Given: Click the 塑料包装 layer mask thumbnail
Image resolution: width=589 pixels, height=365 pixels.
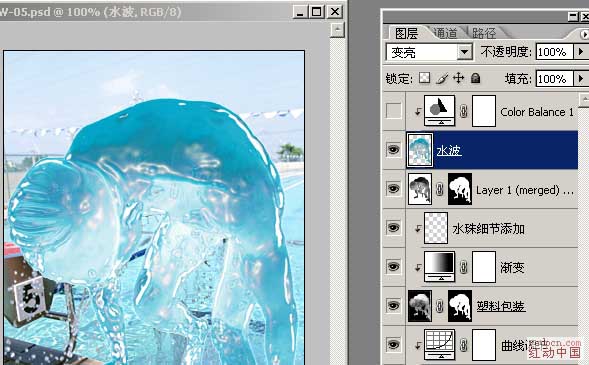Looking at the screenshot, I should (460, 306).
